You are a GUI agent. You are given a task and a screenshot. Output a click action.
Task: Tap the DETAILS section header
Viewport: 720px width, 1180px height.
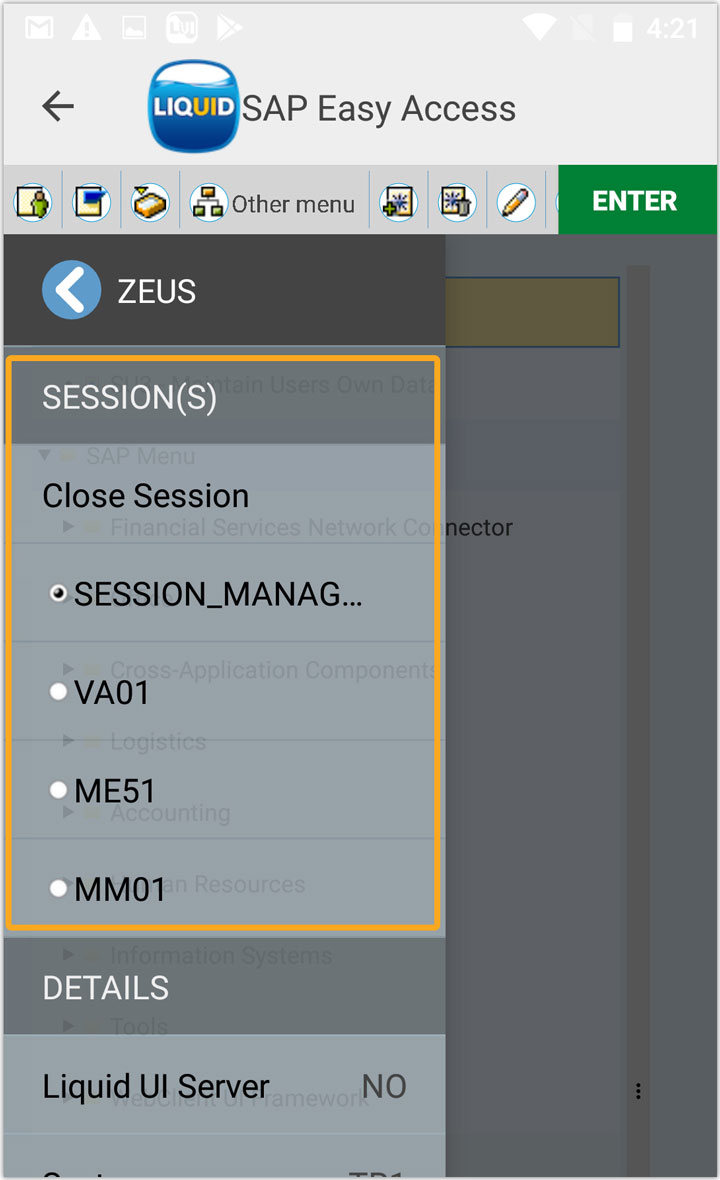(x=106, y=988)
